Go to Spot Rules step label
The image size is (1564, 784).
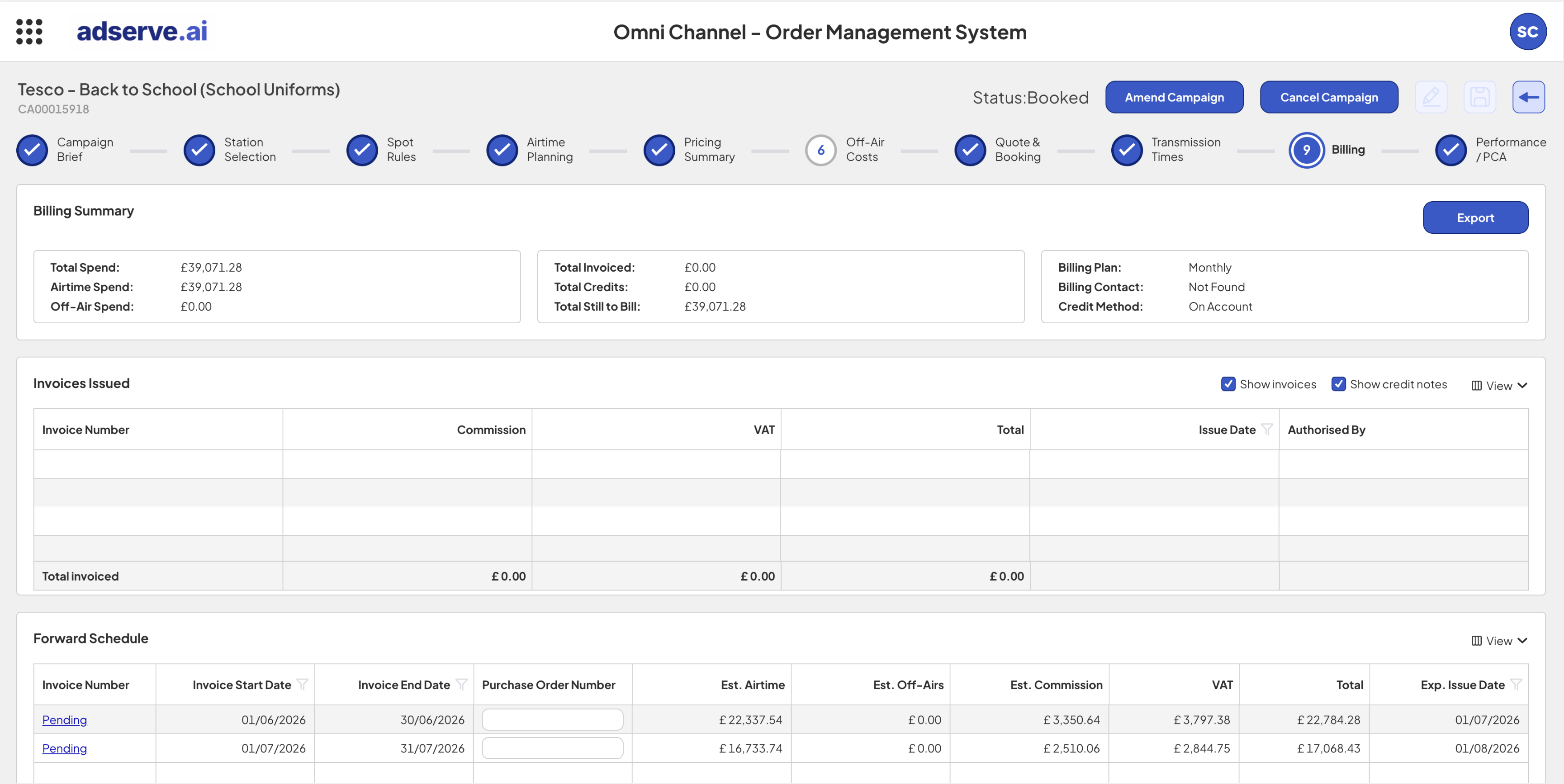(401, 149)
